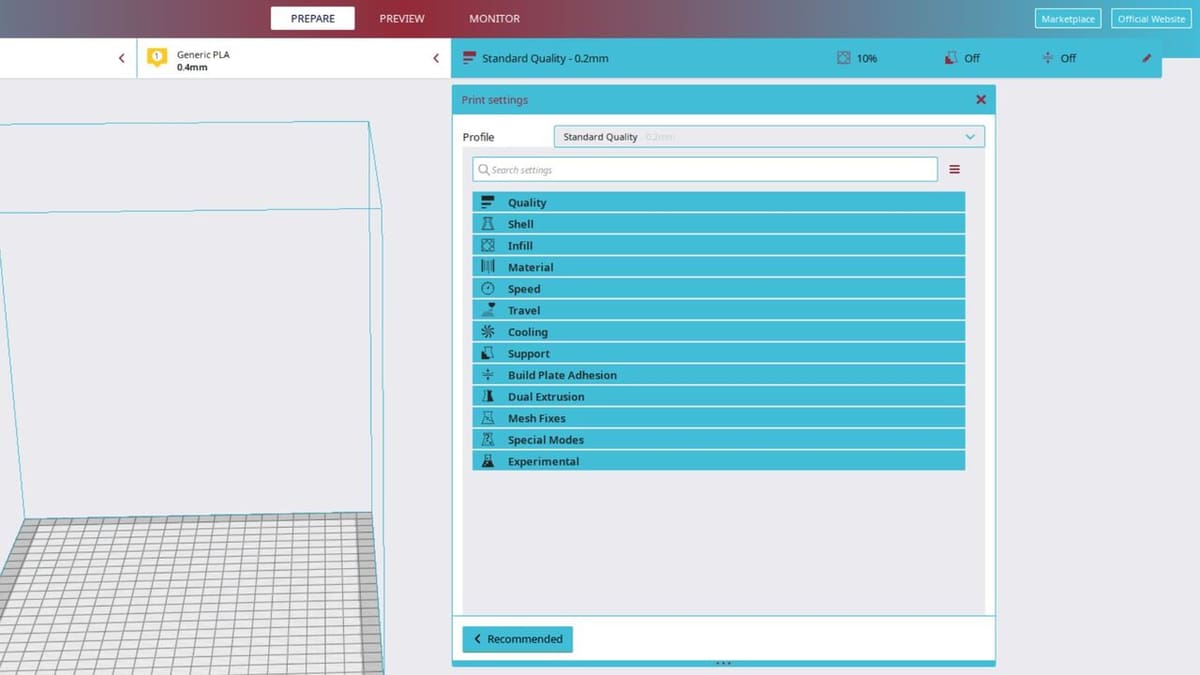Expand the Material settings section
Screen dimensions: 1200x675
(719, 267)
